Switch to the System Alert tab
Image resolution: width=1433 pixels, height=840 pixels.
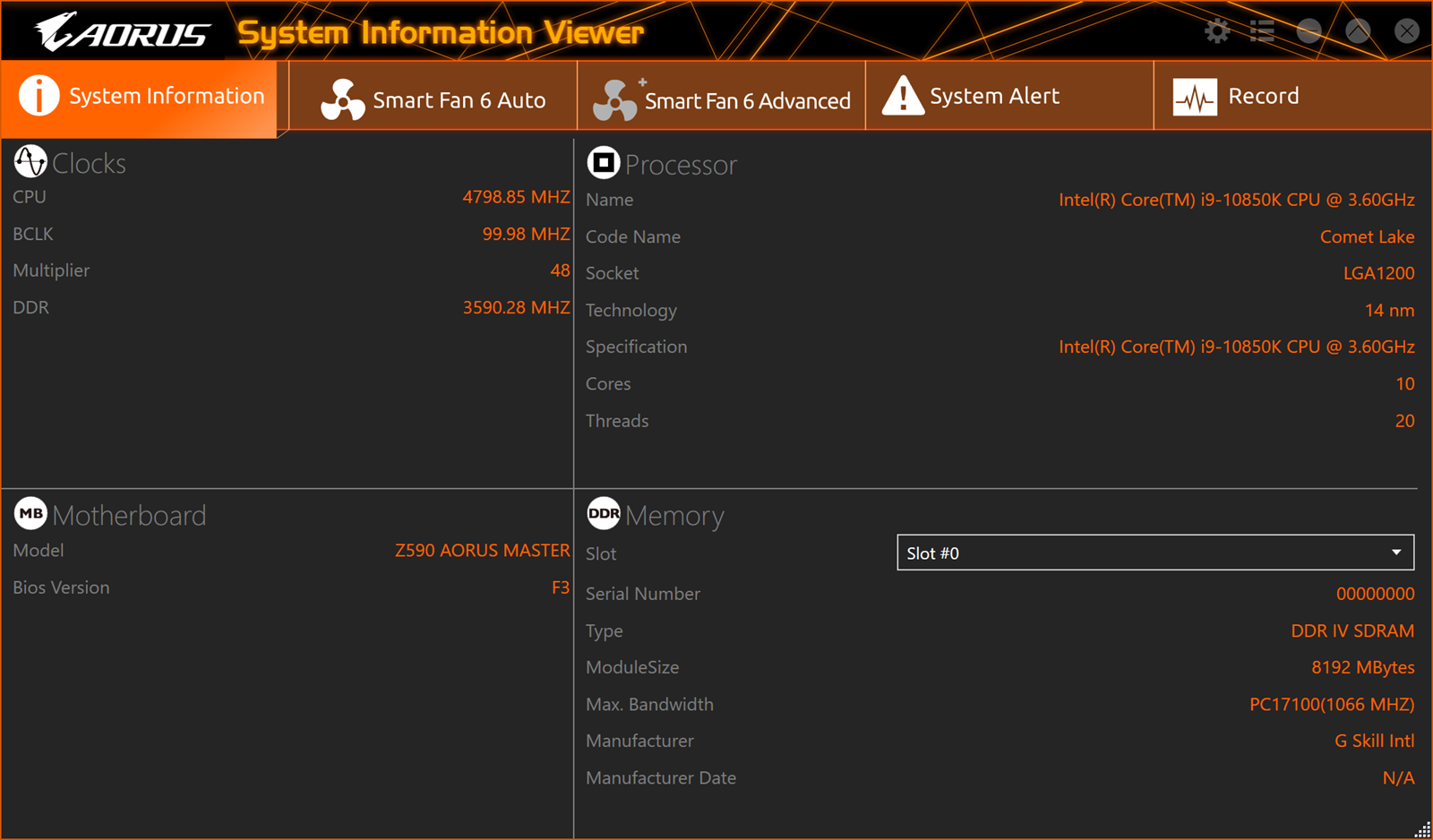pyautogui.click(x=1009, y=96)
